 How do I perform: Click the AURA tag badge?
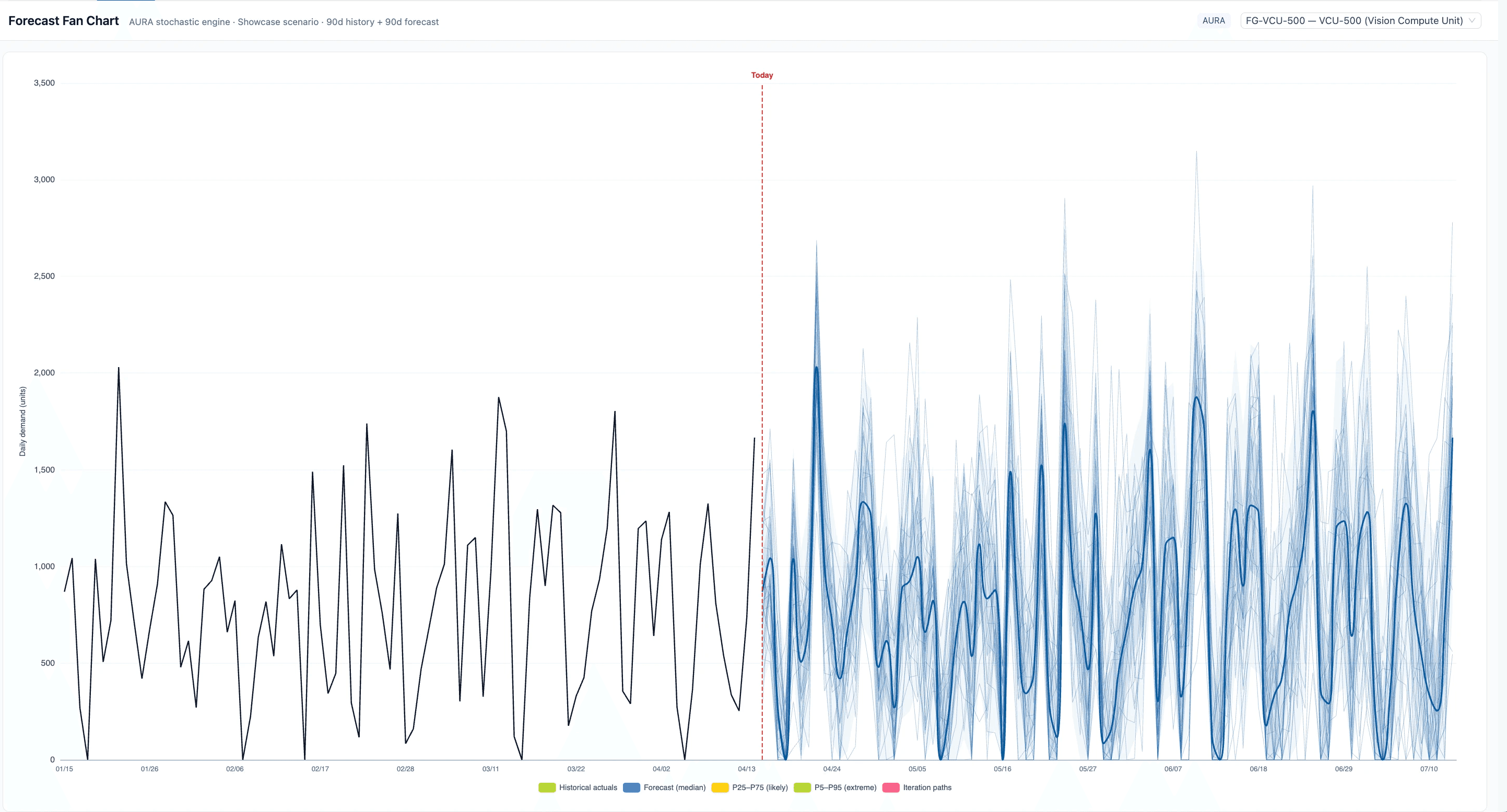coord(1214,20)
